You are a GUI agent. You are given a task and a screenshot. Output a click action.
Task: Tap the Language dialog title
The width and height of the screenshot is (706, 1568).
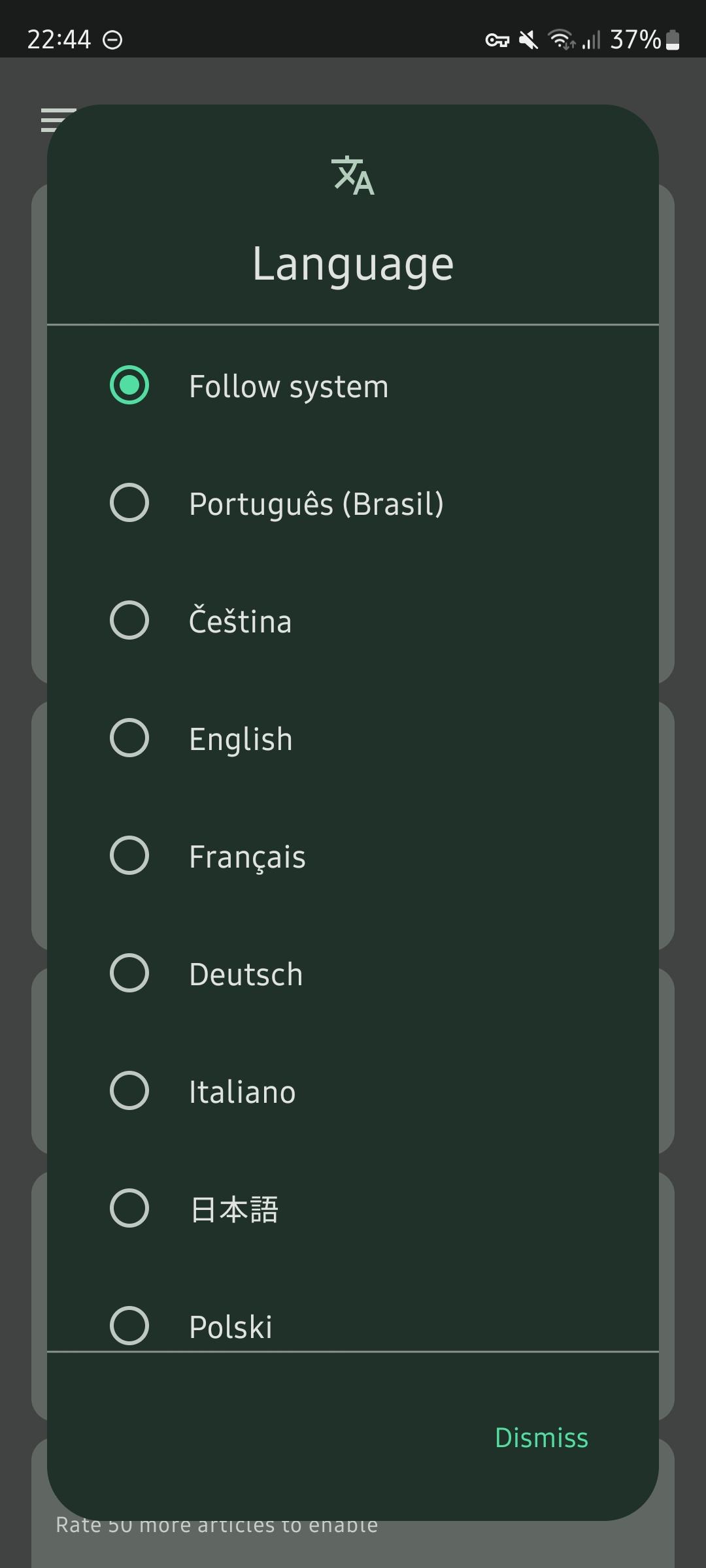point(353,264)
